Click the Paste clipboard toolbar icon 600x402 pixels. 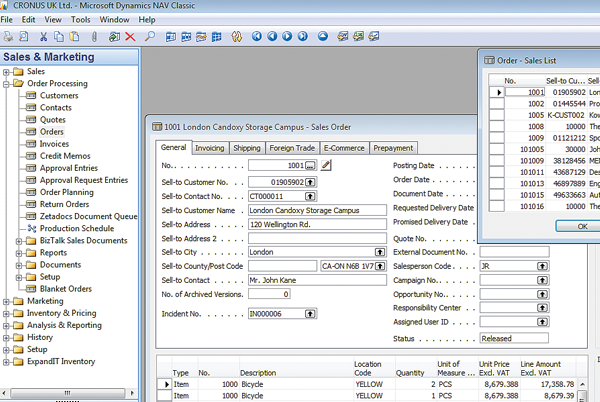point(74,37)
